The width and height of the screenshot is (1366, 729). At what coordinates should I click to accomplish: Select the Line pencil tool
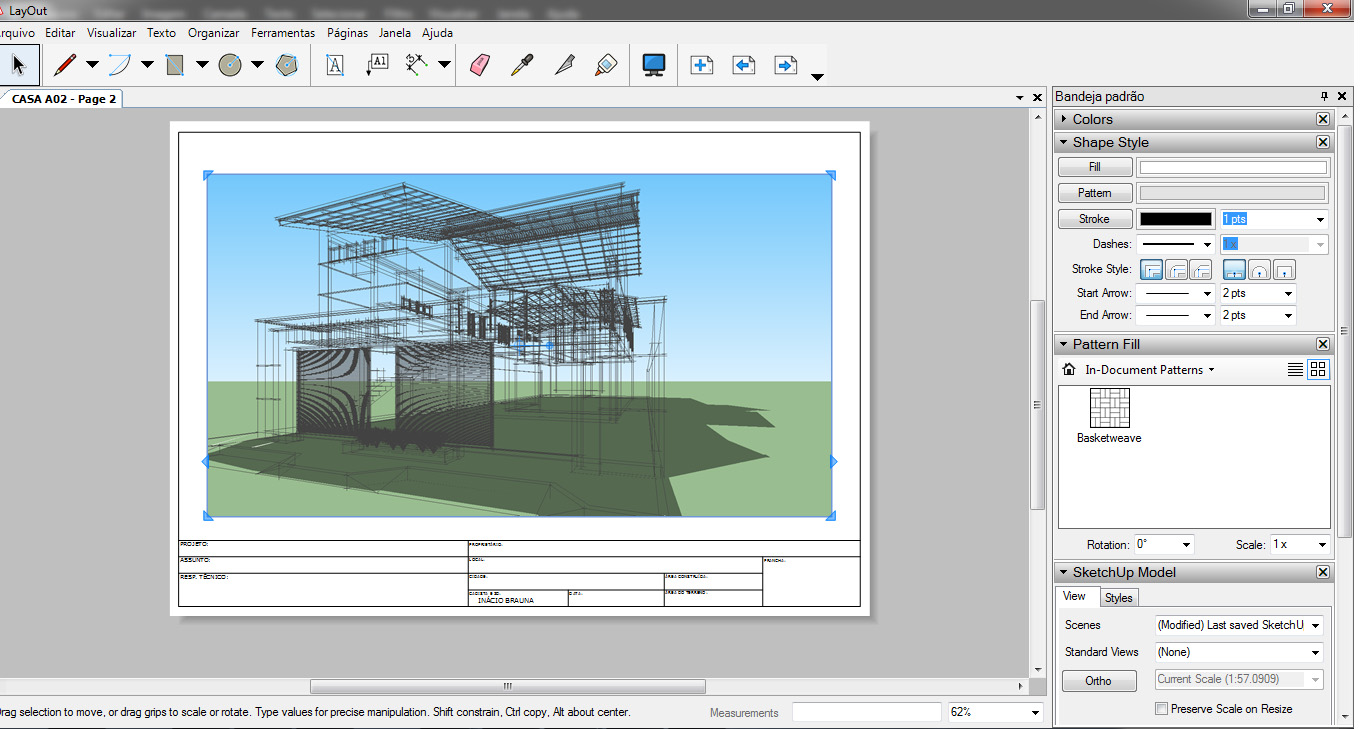click(65, 65)
